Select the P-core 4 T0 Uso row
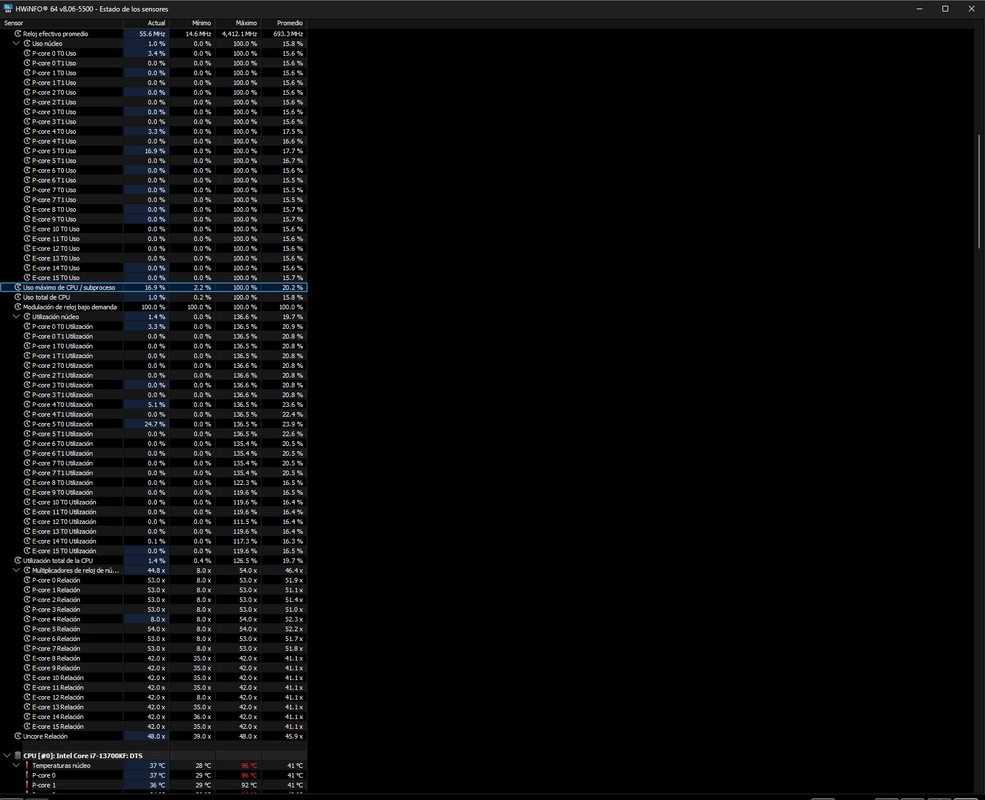Viewport: 985px width, 800px height. [153, 132]
